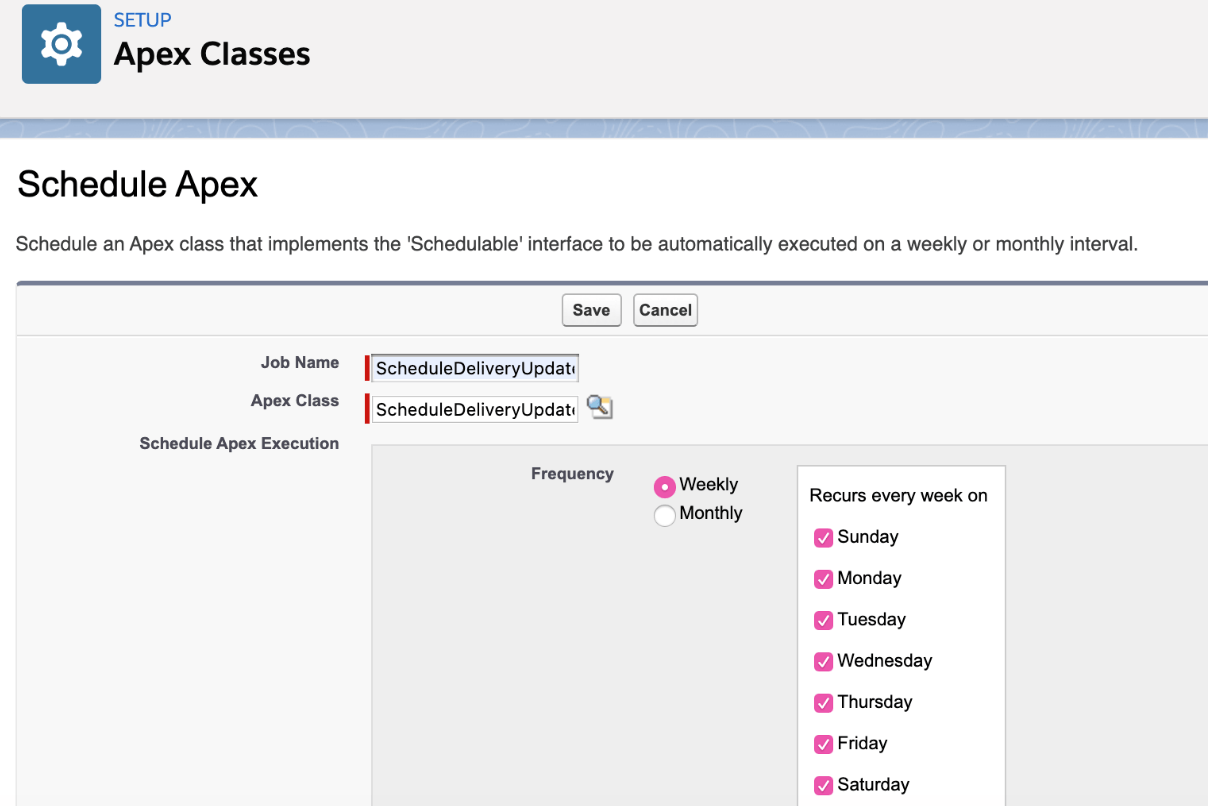Cancel scheduling the Apex job
Image resolution: width=1208 pixels, height=806 pixels.
coord(664,310)
